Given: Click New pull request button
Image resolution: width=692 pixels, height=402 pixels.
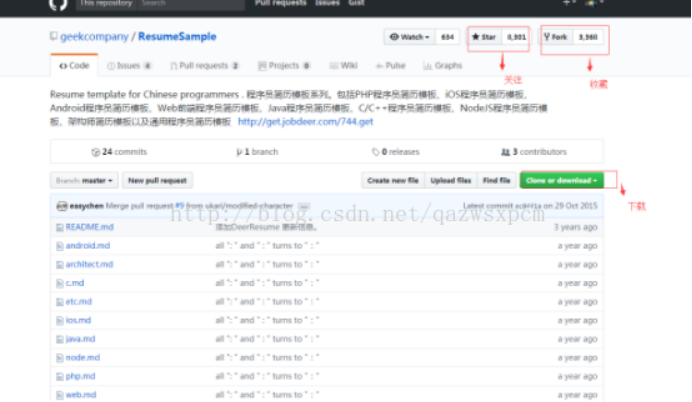Looking at the screenshot, I should [157, 180].
